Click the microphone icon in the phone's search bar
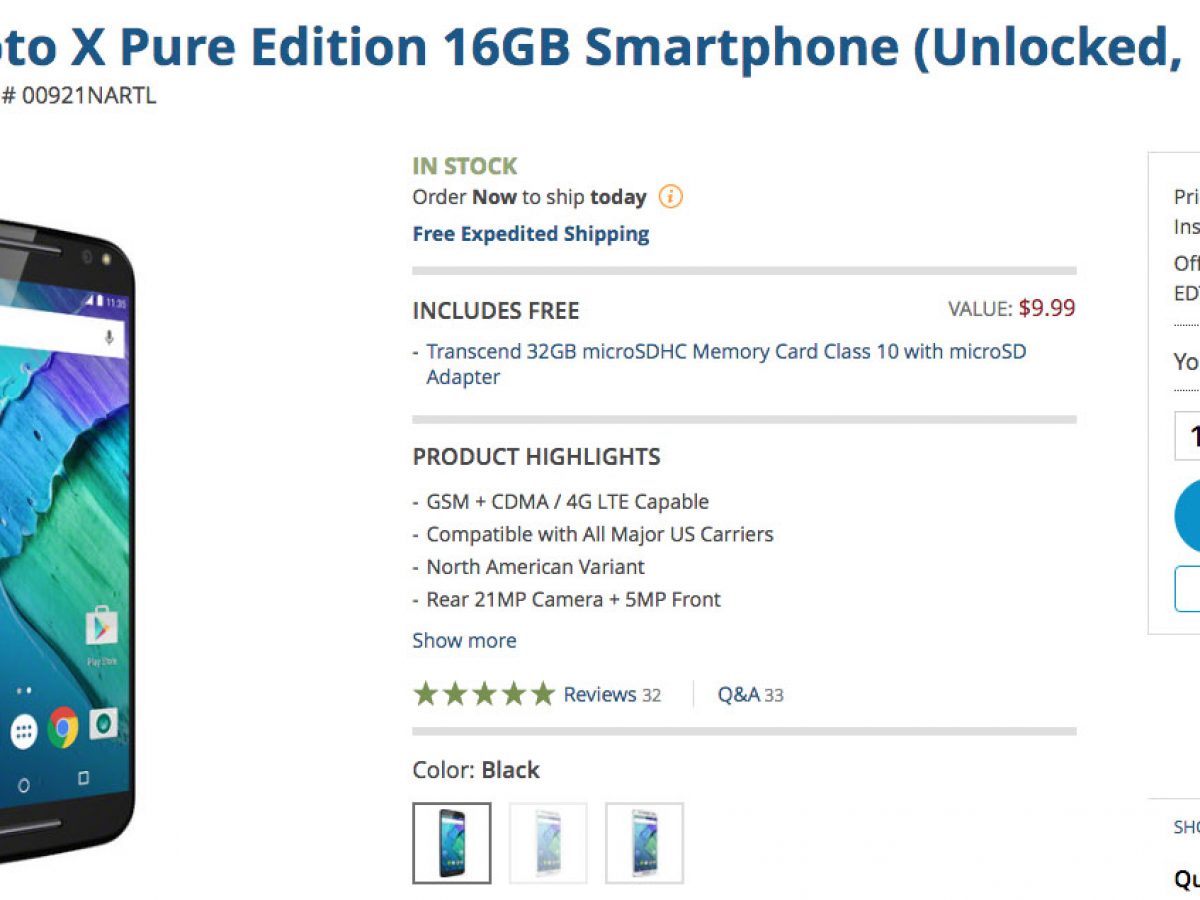Viewport: 1200px width, 900px height. [109, 337]
